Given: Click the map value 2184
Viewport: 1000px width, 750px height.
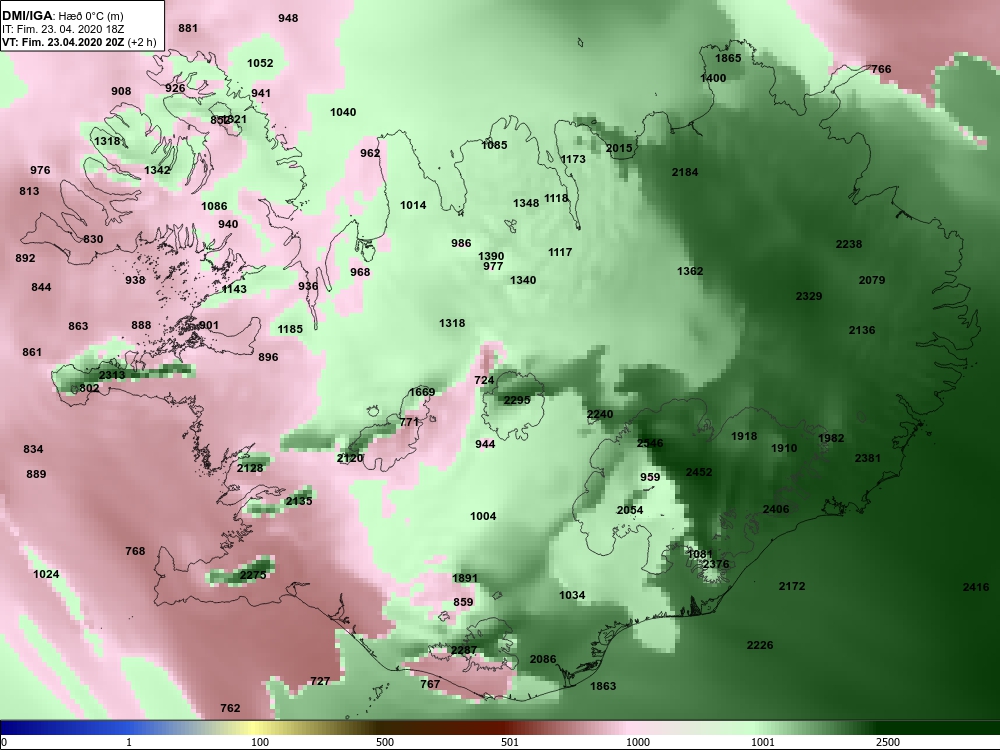Looking at the screenshot, I should coord(684,172).
